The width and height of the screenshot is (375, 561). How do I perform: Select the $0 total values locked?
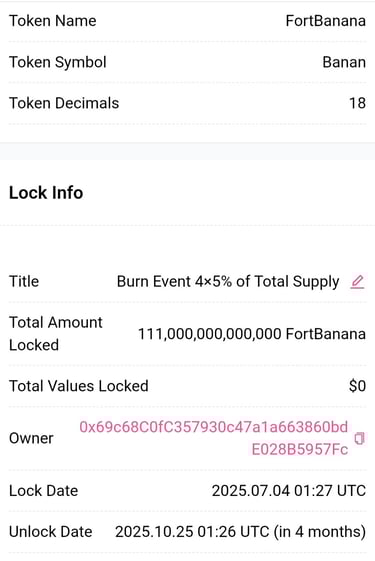click(x=357, y=386)
